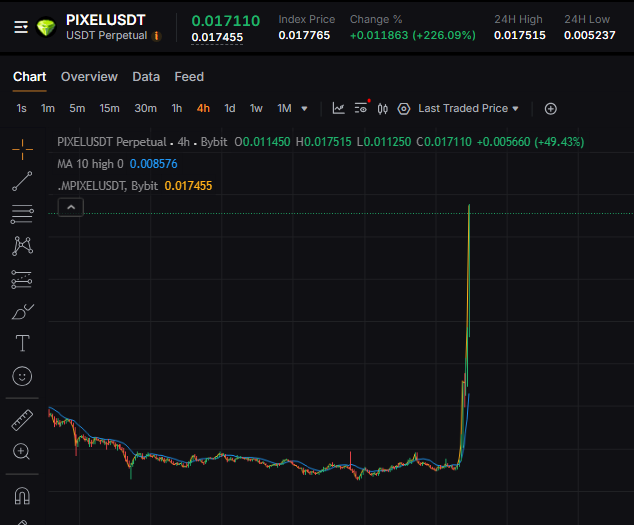The image size is (634, 525).
Task: Click the green gem PIXEL coin icon
Action: point(46,28)
